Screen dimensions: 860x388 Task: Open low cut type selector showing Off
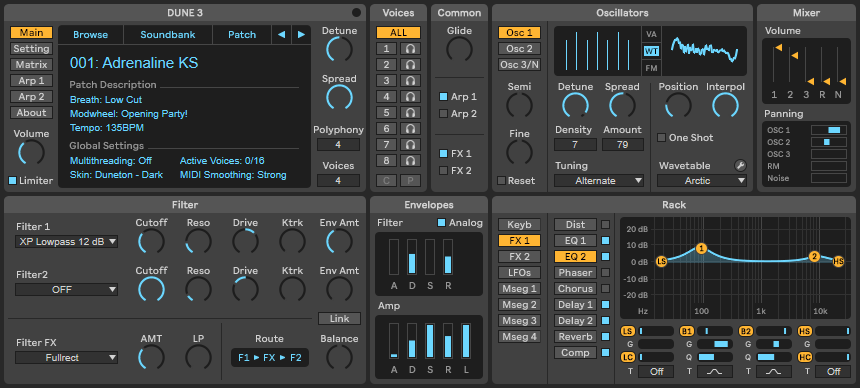[x=656, y=372]
